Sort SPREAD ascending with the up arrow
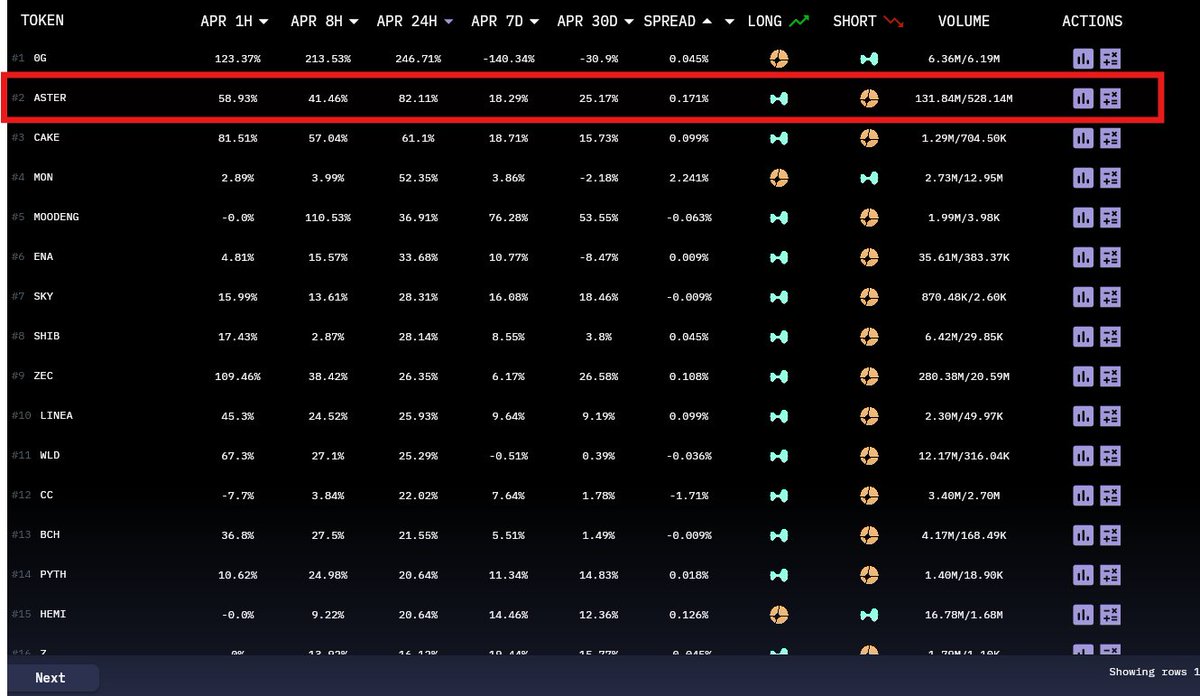1200x696 pixels. tap(709, 21)
